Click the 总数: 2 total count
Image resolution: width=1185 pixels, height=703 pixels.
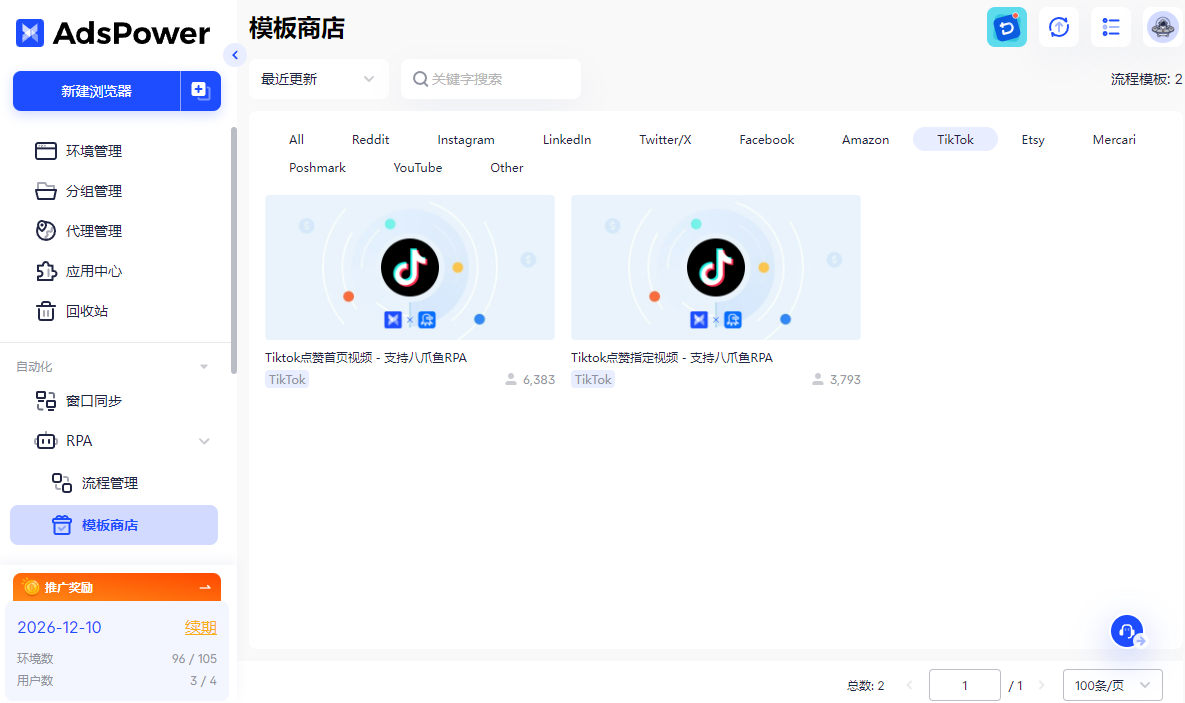click(865, 686)
